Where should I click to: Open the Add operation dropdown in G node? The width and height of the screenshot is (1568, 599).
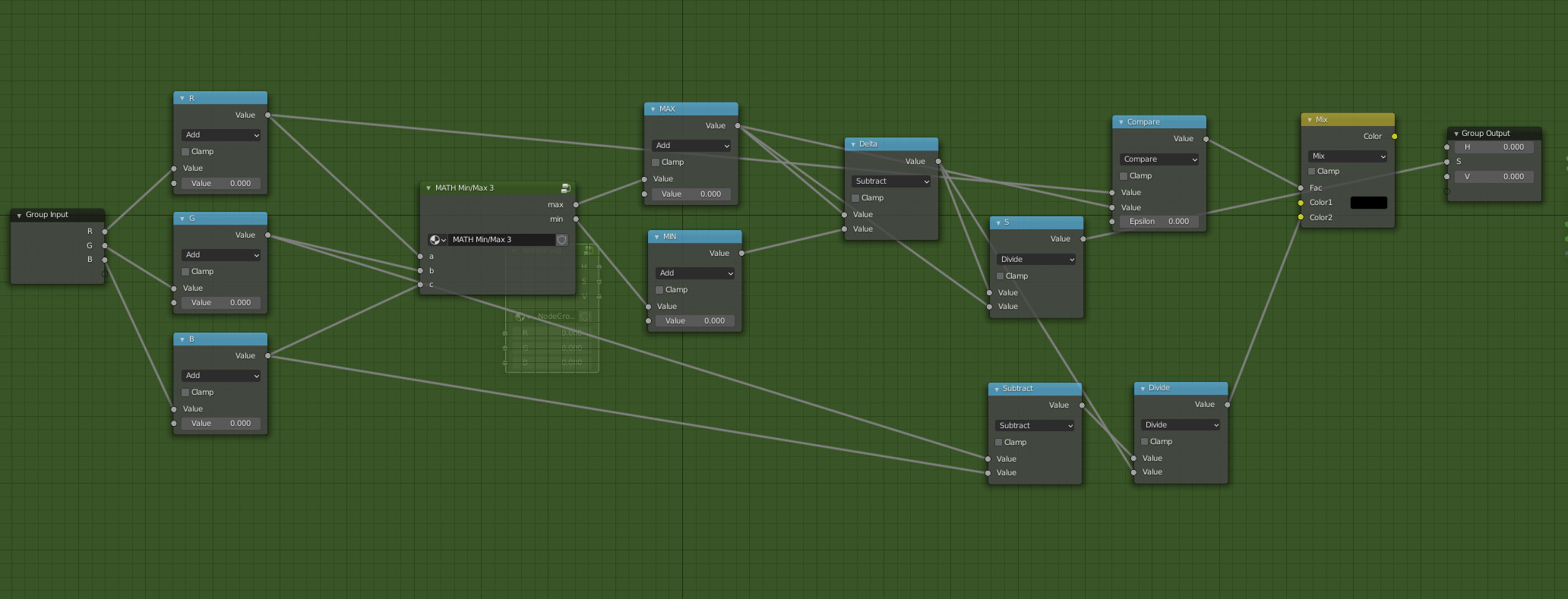coord(221,255)
